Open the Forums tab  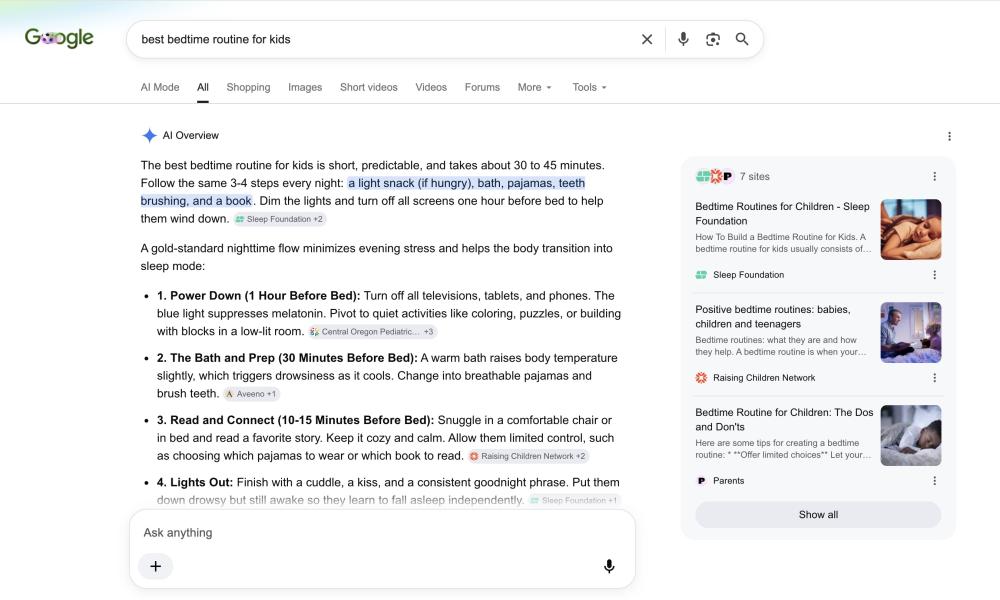tap(482, 87)
